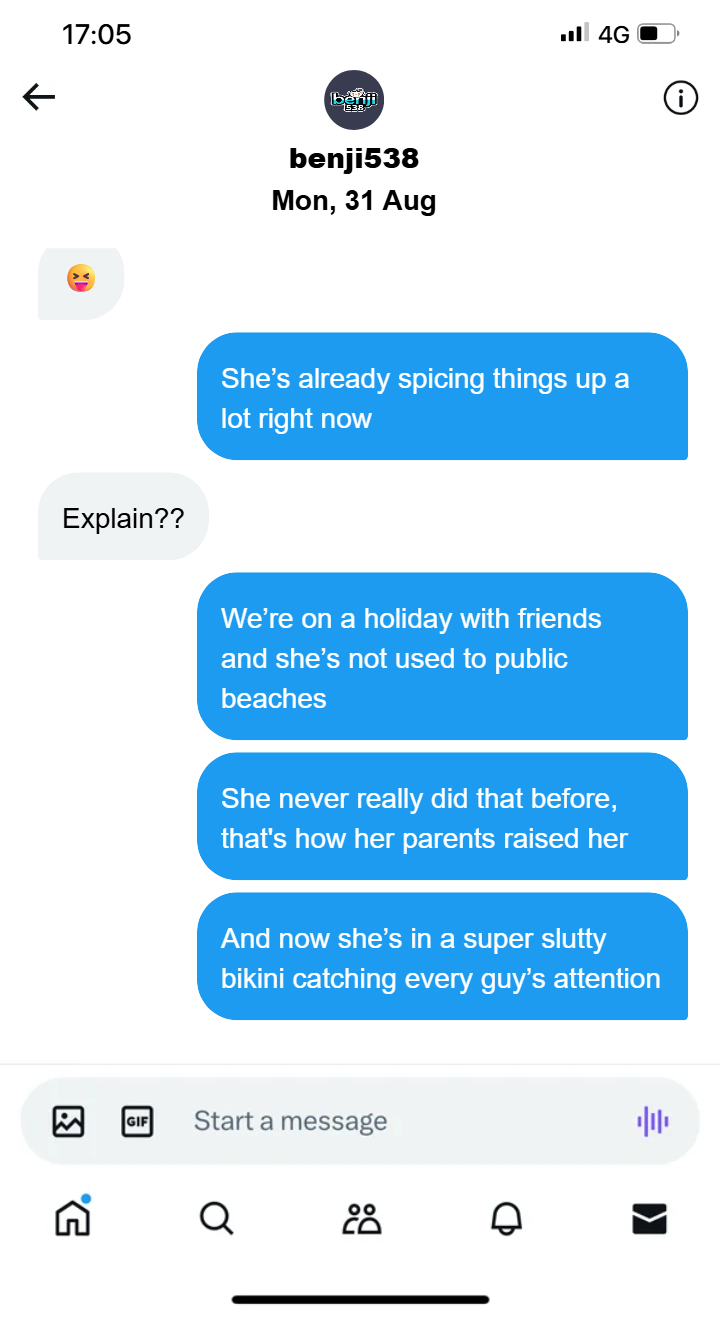720x1318 pixels.
Task: Tap the Mon, 31 Aug date label
Action: 354,200
